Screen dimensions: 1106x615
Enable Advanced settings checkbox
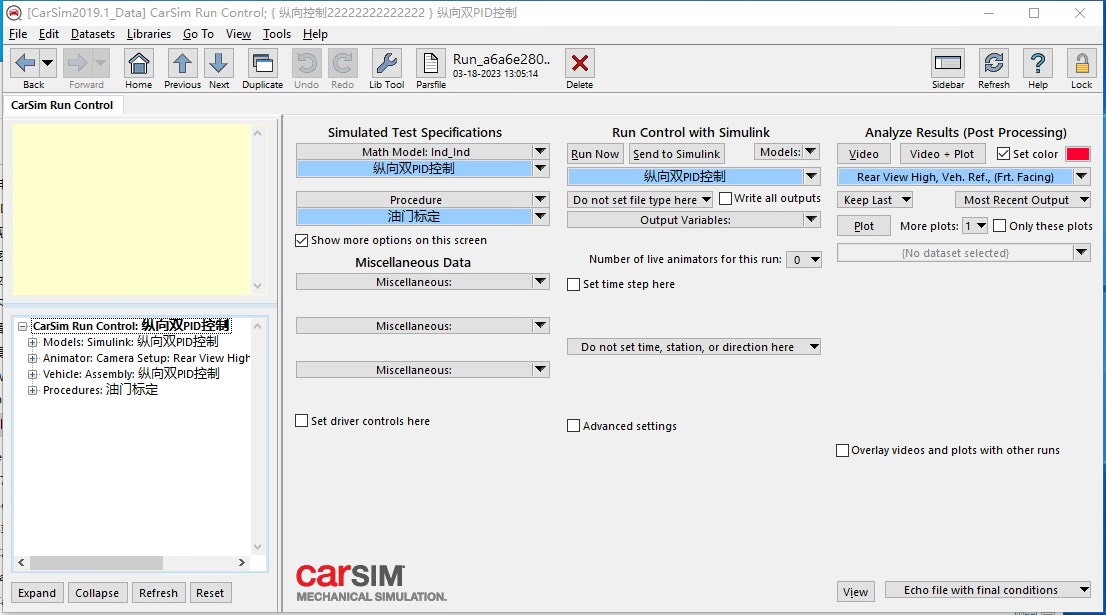573,426
